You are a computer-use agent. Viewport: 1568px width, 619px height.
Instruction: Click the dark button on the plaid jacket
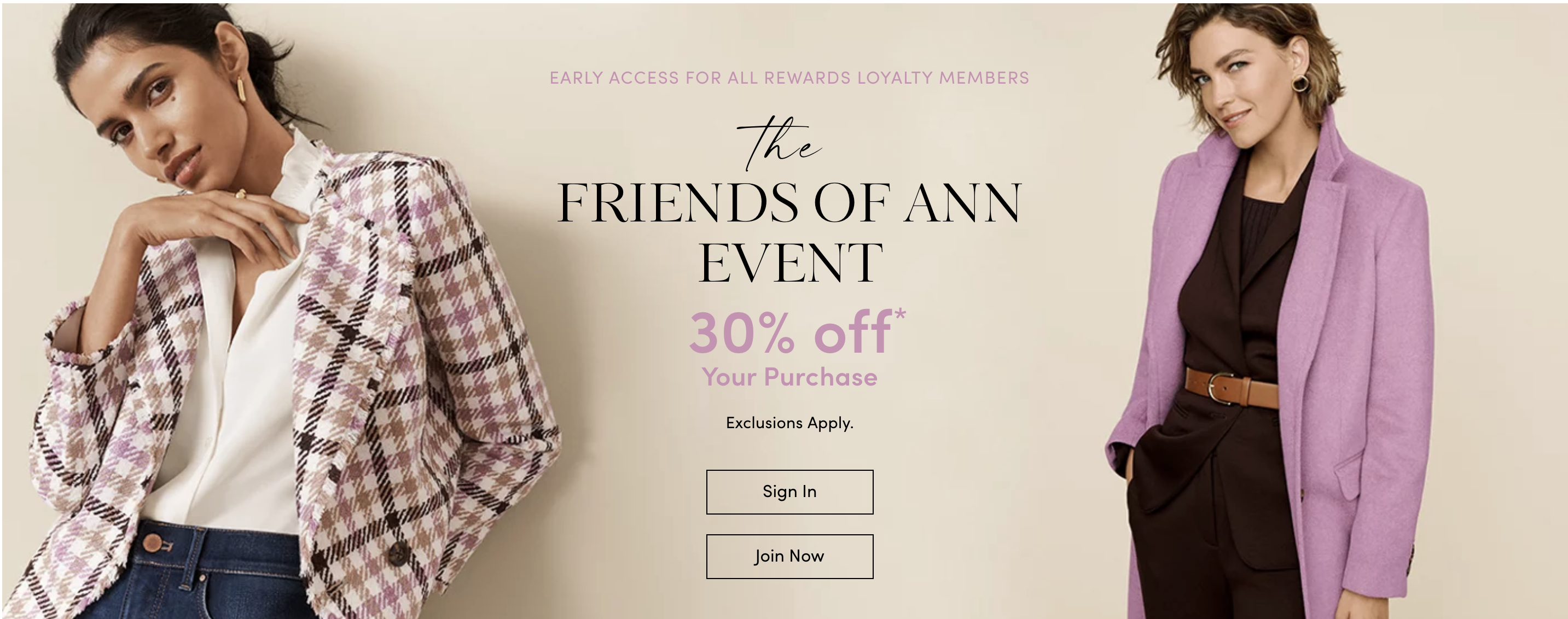(399, 553)
